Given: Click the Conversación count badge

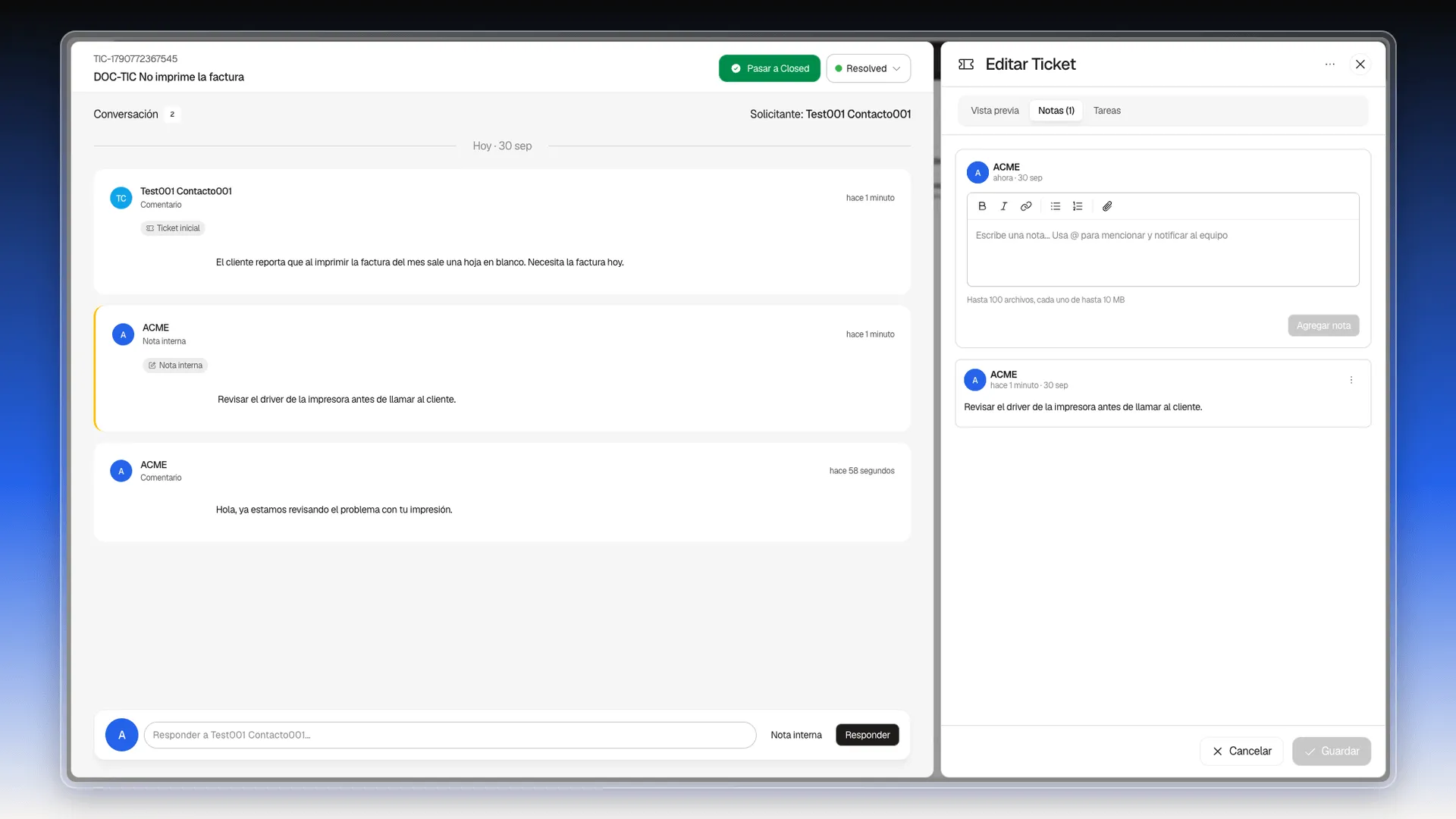Looking at the screenshot, I should (172, 115).
